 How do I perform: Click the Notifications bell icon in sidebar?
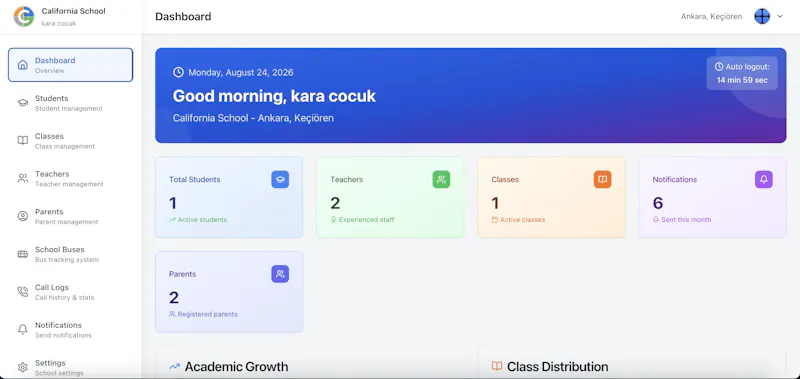(22, 329)
